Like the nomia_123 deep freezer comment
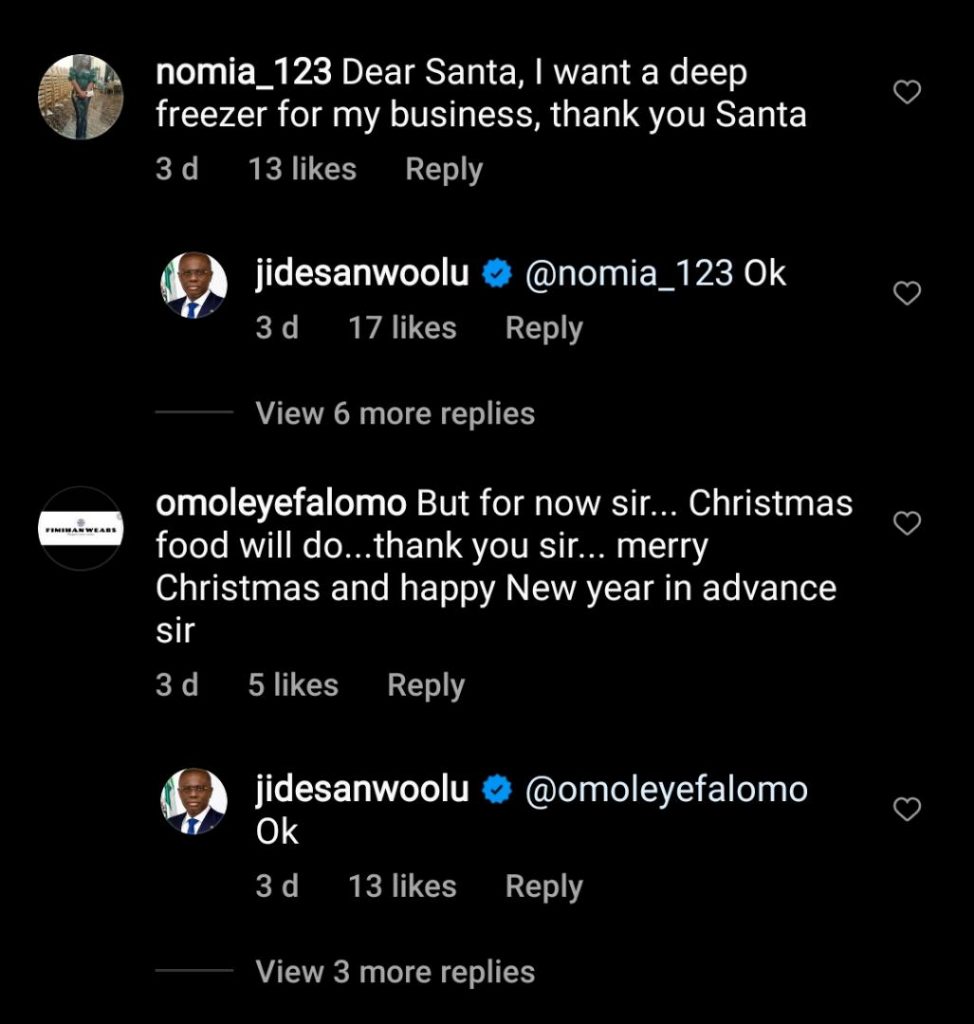 [x=906, y=93]
